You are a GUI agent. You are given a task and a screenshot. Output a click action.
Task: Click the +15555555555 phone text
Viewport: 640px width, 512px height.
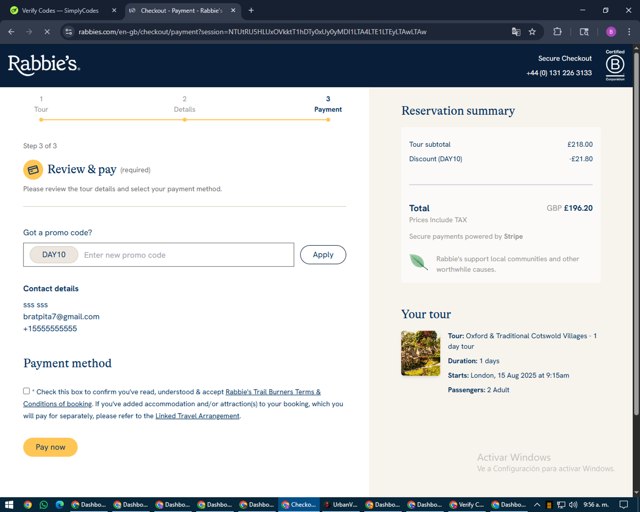(50, 328)
